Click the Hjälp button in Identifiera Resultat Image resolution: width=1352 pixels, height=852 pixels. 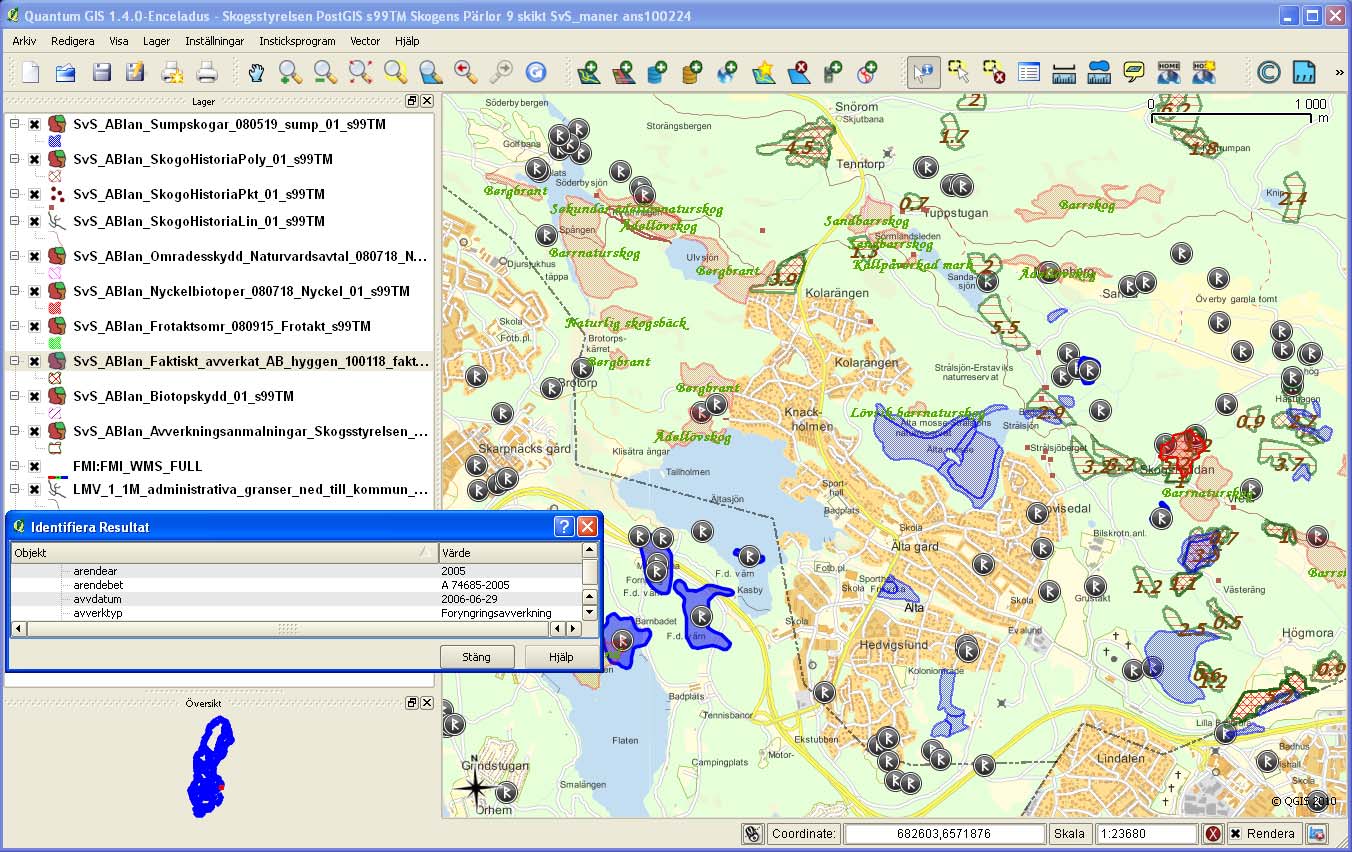pos(561,657)
